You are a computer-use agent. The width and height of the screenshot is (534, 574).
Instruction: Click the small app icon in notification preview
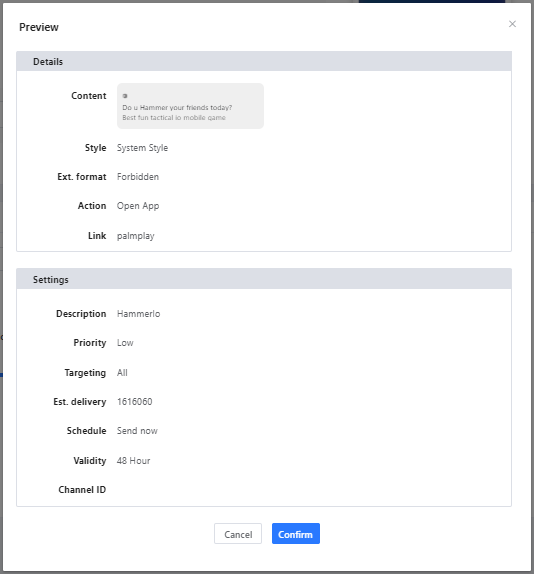tap(125, 96)
